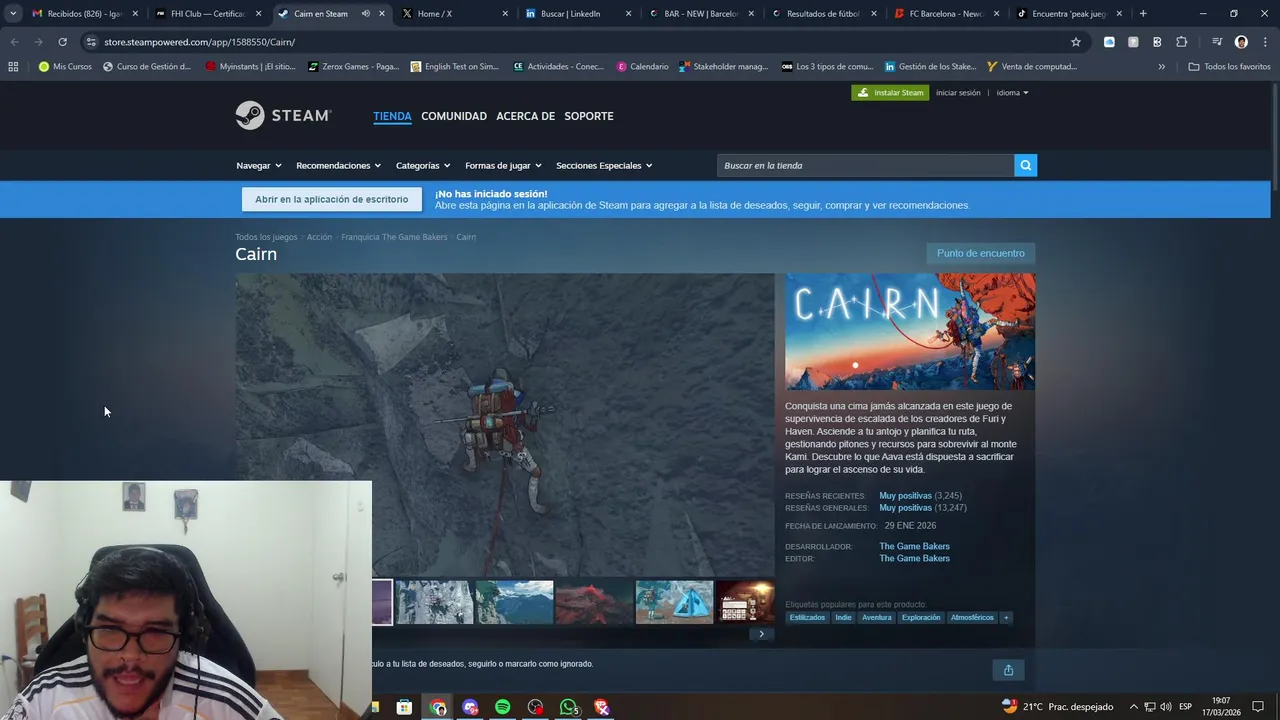Image resolution: width=1280 pixels, height=720 pixels.
Task: Expand the Recomendaciones dropdown
Action: click(x=339, y=165)
